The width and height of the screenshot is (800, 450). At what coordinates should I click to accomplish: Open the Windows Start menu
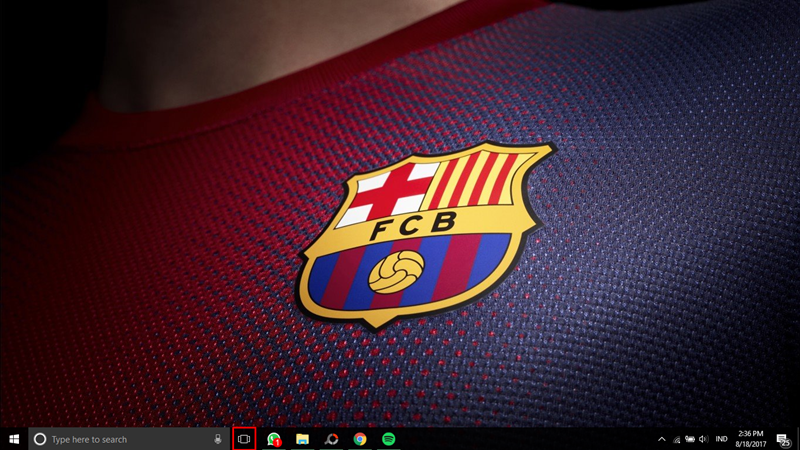click(x=14, y=439)
